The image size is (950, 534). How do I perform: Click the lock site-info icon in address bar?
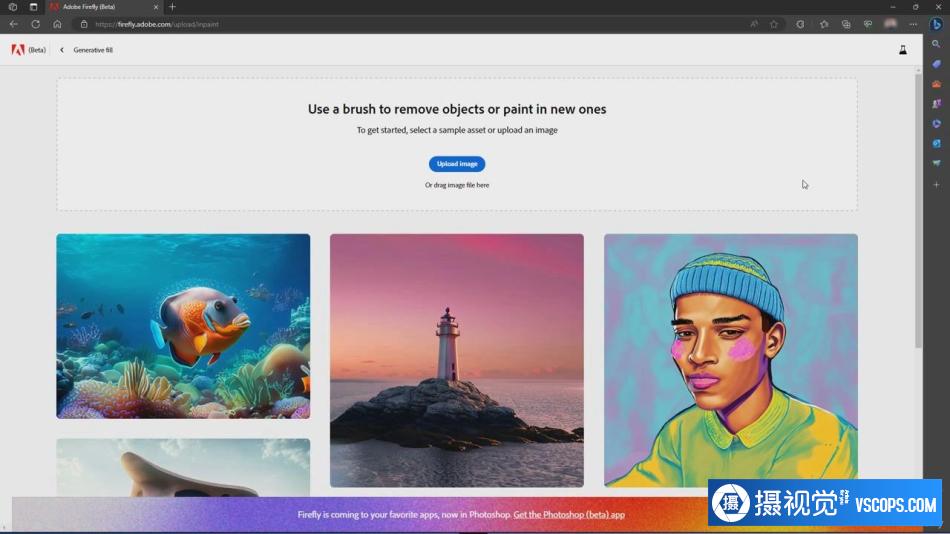[x=84, y=24]
